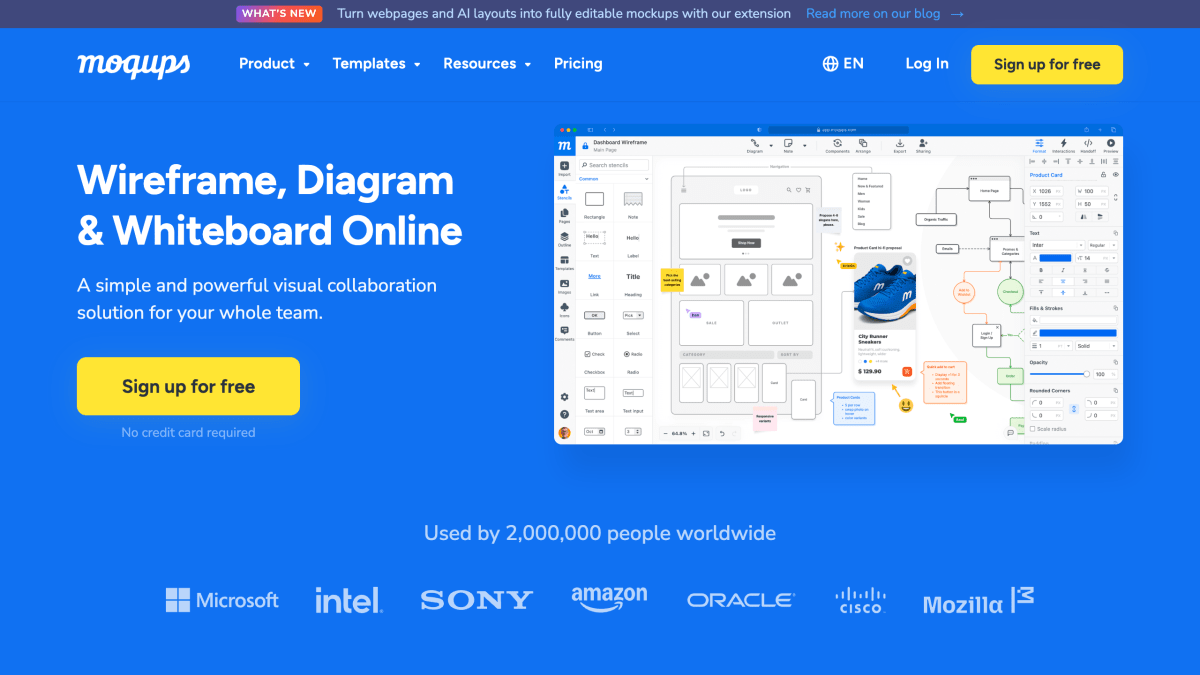Open the Images icon in the app sidebar

[564, 286]
